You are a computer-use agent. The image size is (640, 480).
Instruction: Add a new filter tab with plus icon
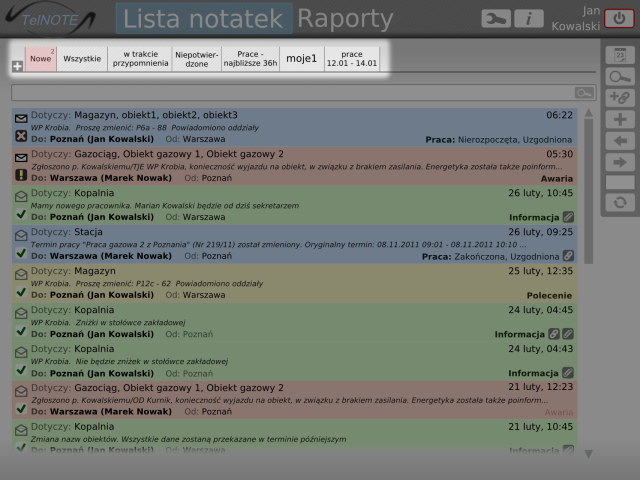click(17, 66)
